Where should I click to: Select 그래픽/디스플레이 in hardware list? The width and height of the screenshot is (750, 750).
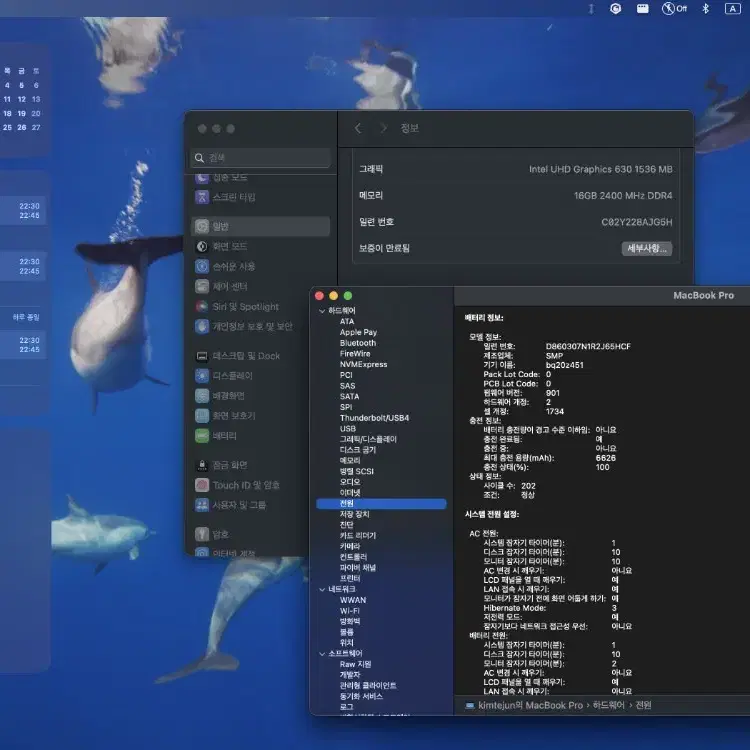pos(368,439)
